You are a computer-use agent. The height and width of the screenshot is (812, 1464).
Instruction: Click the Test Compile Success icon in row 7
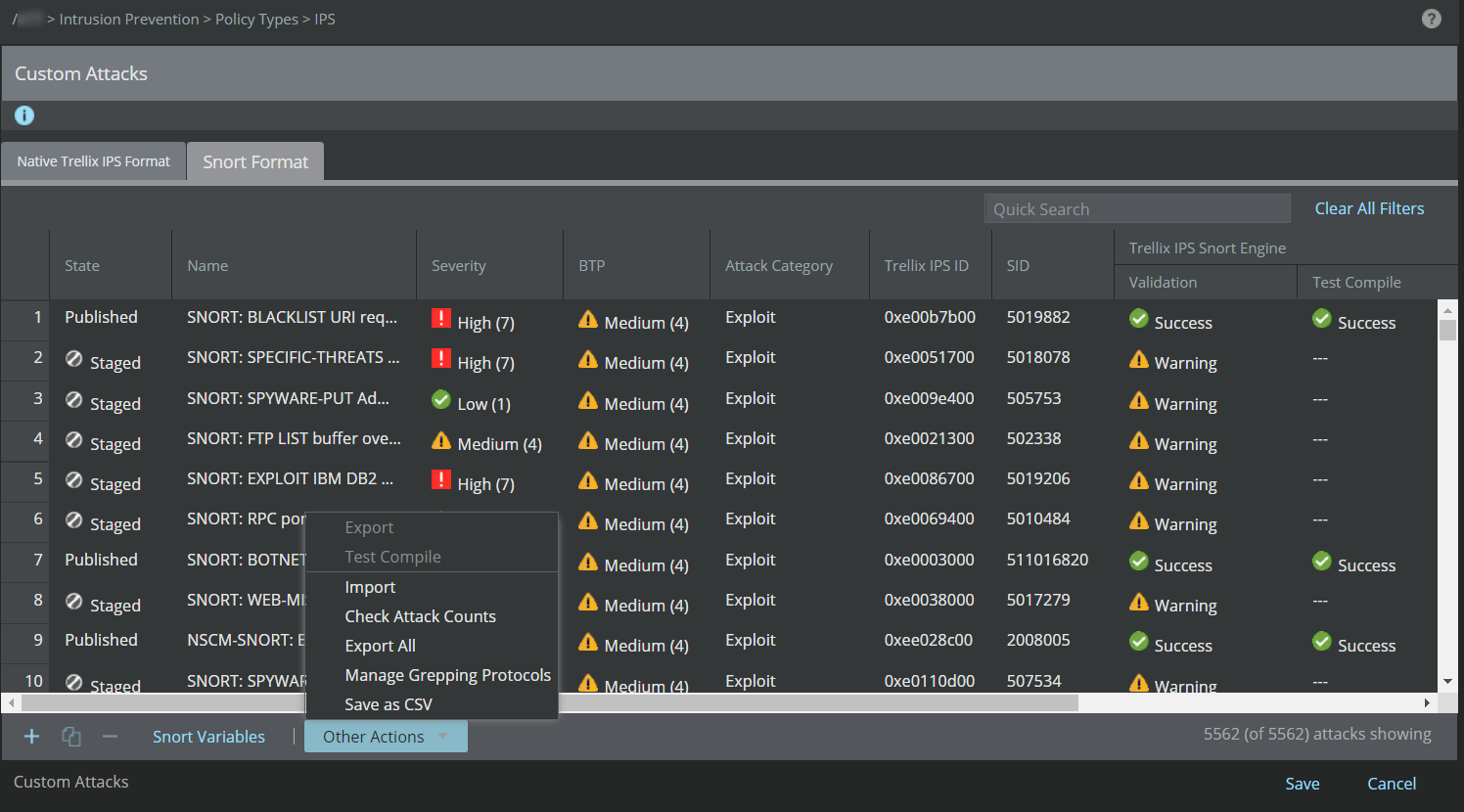point(1322,561)
